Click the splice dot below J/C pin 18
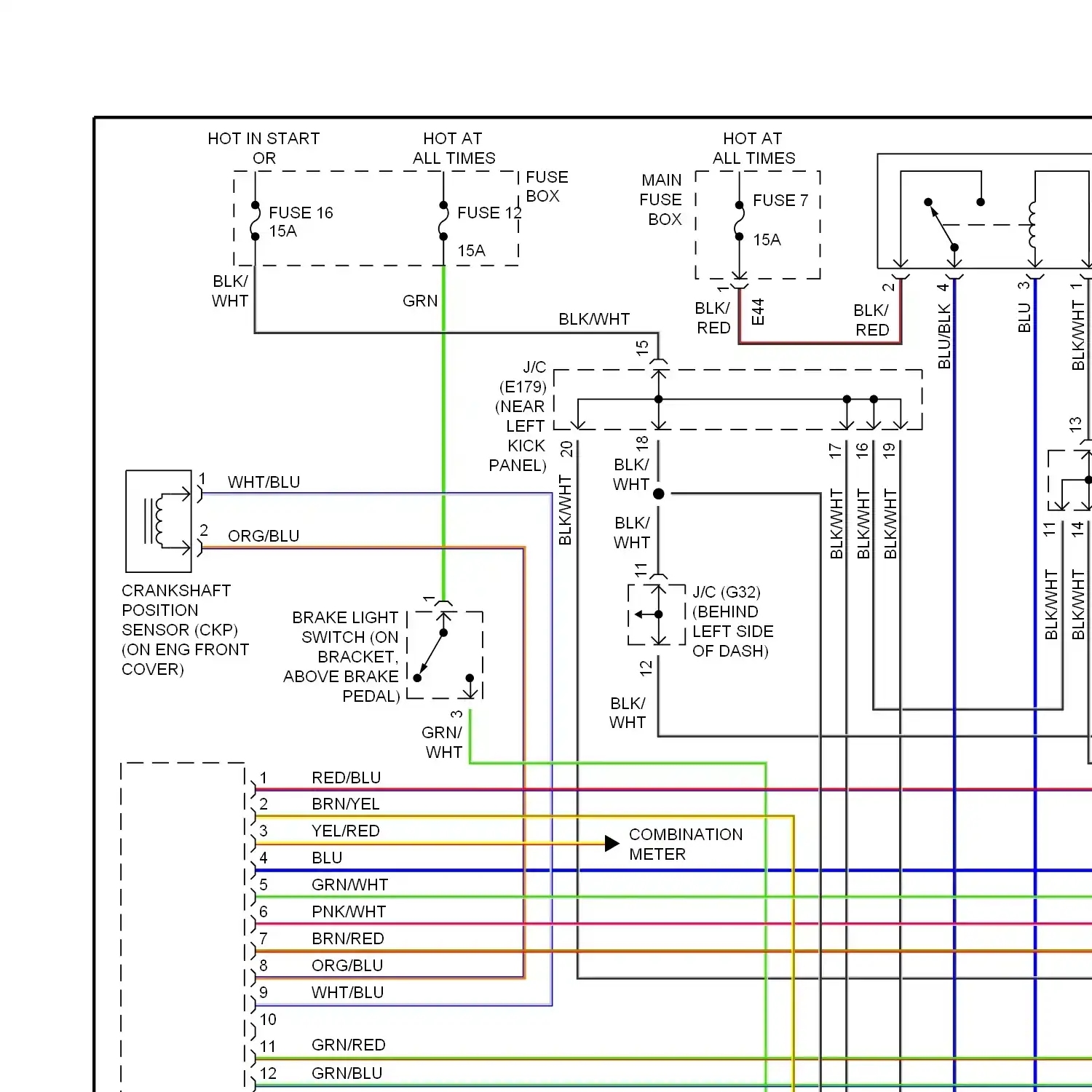The image size is (1092, 1092). pyautogui.click(x=659, y=494)
